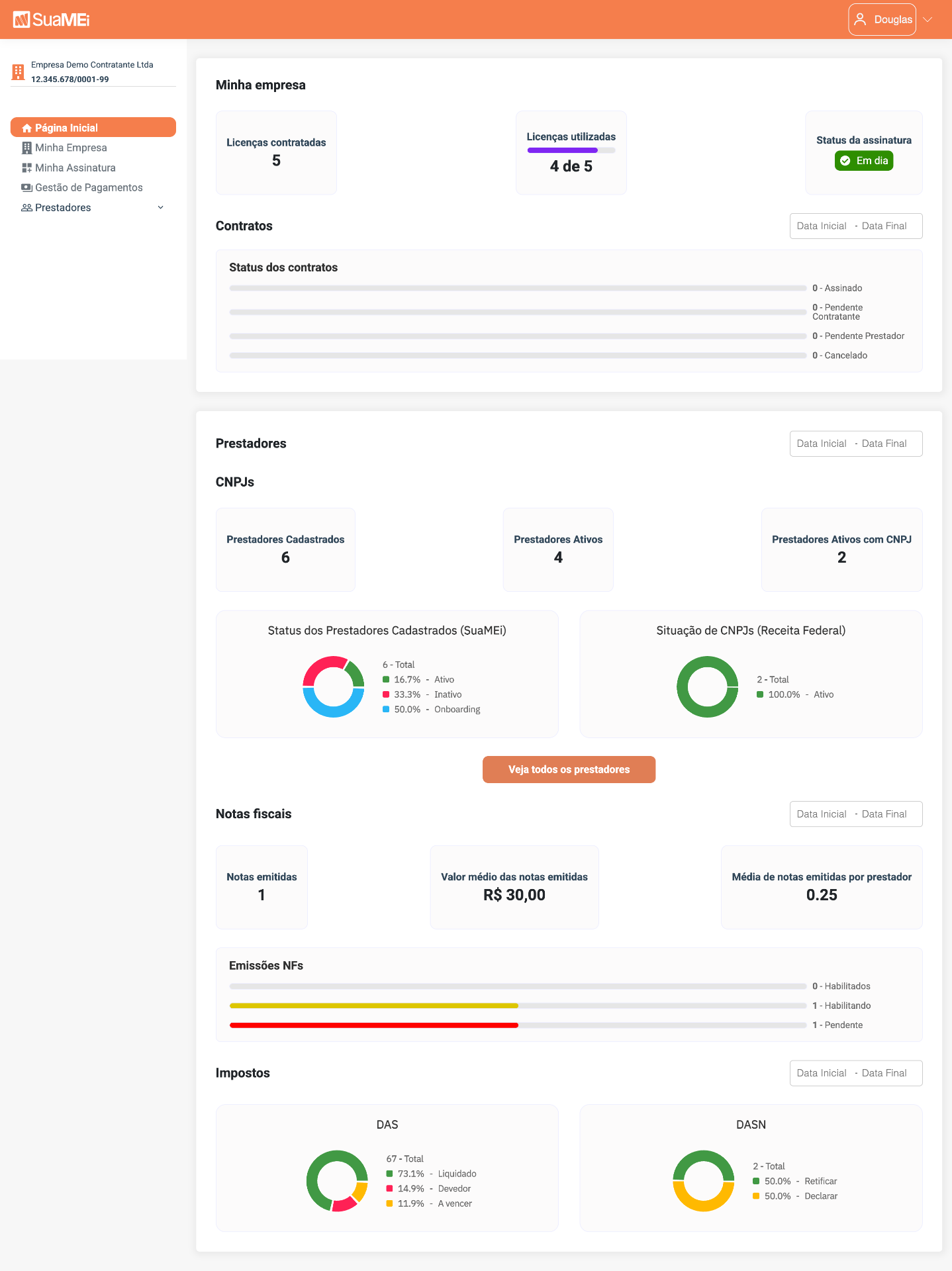Click the orange company building icon
Viewport: 952px width, 1271px height.
pos(18,71)
